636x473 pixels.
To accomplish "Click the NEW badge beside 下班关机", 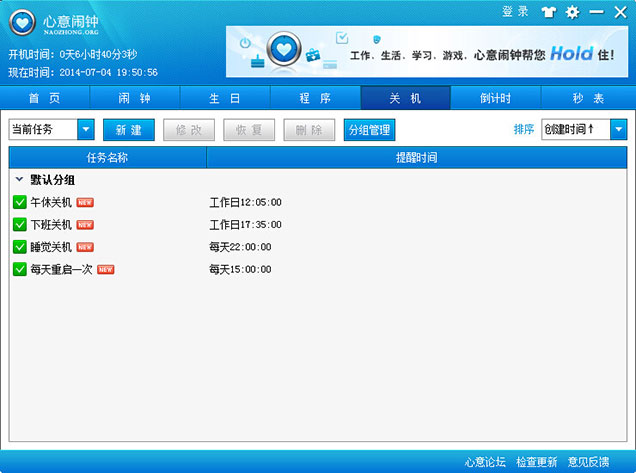I will click(x=85, y=225).
